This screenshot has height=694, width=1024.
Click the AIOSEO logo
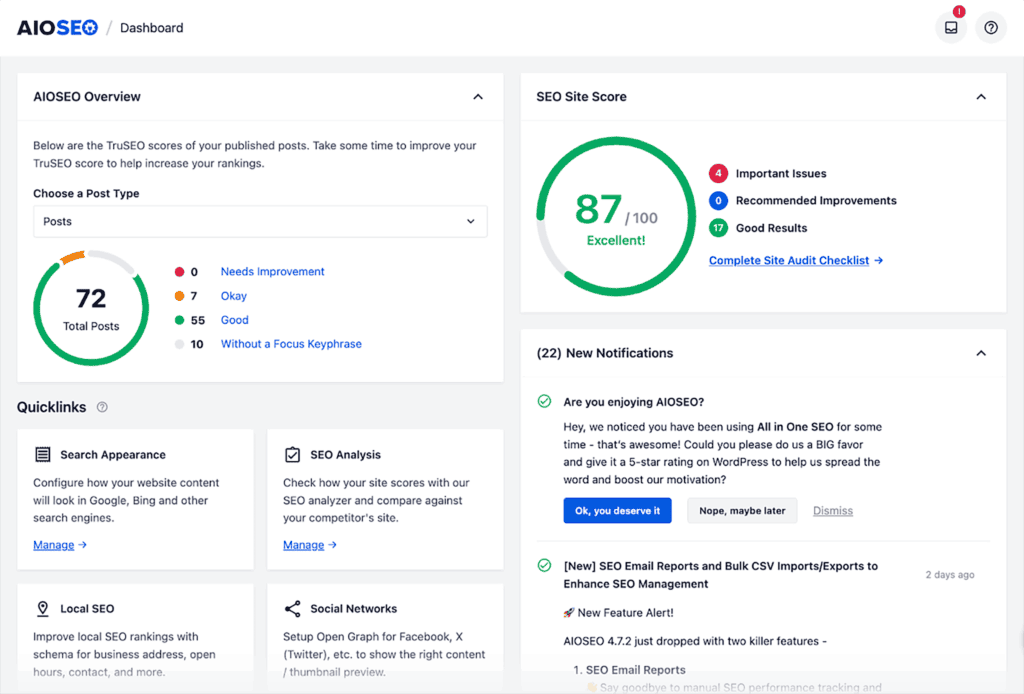click(x=57, y=28)
